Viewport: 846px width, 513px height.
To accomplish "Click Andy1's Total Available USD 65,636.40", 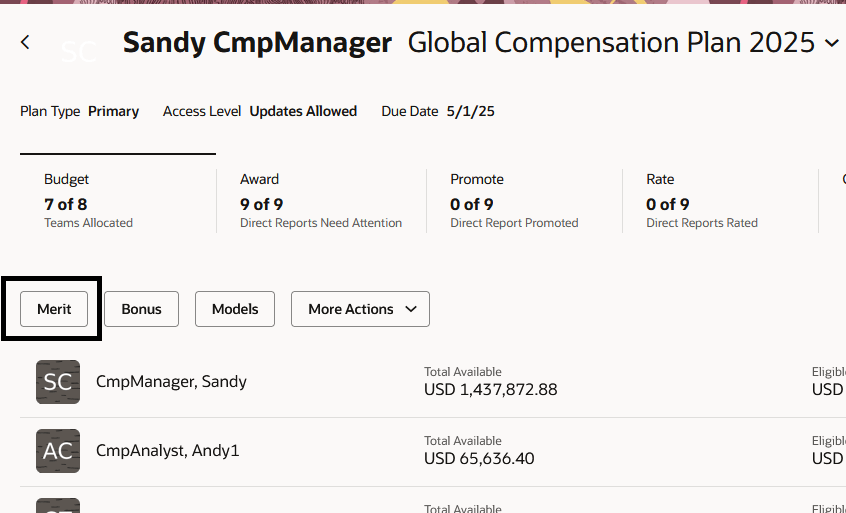I will tap(481, 458).
